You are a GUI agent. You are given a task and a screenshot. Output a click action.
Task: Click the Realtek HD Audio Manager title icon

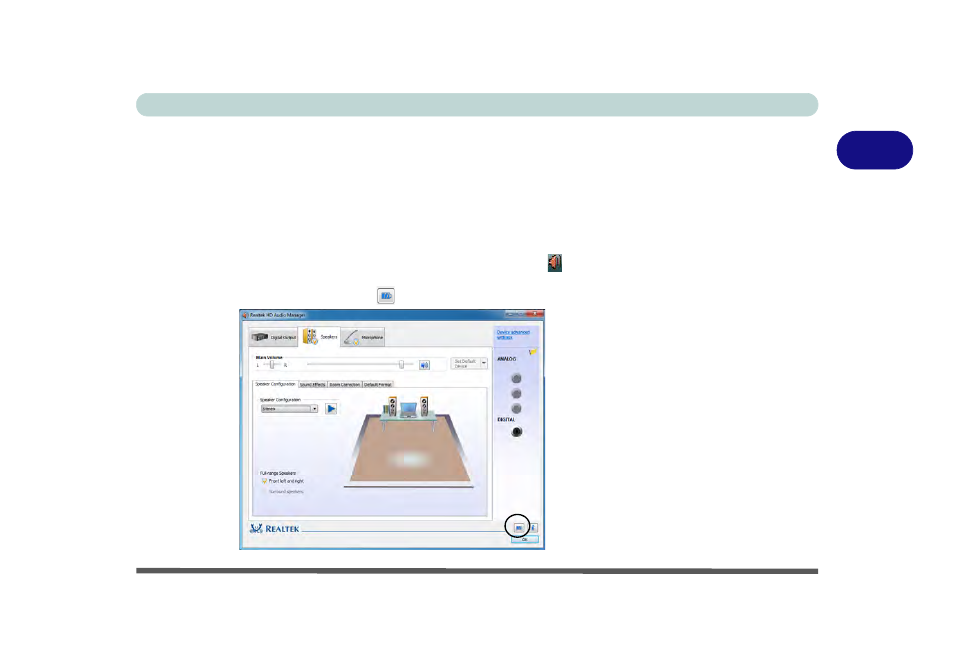[x=245, y=315]
